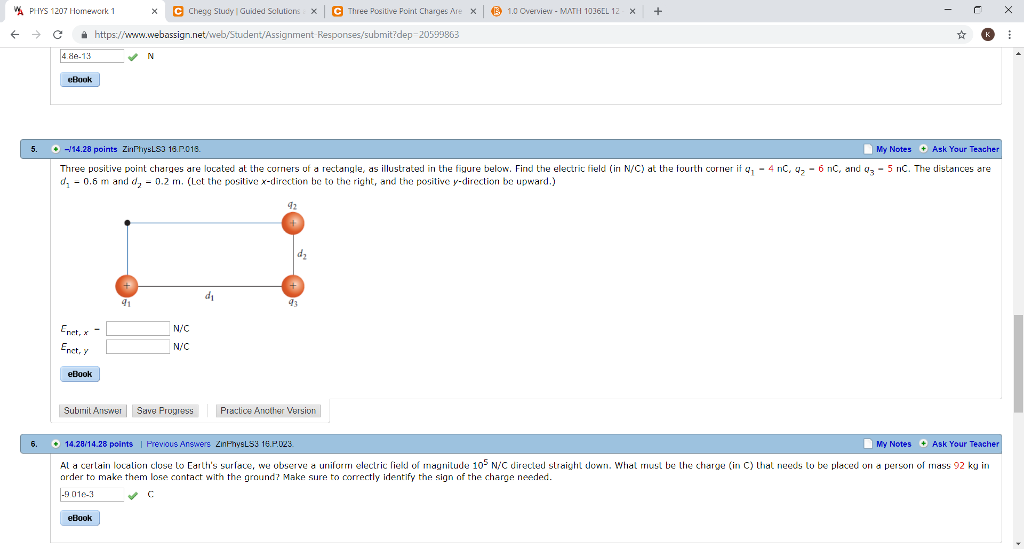Viewport: 1024px width, 549px height.
Task: Open My Notes icon for question 5
Action: (x=868, y=149)
